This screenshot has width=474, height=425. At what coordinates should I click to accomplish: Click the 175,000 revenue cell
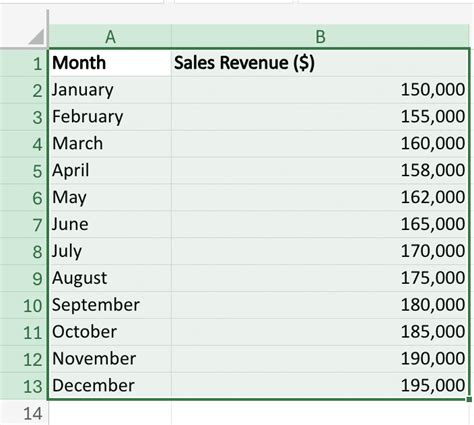click(320, 278)
